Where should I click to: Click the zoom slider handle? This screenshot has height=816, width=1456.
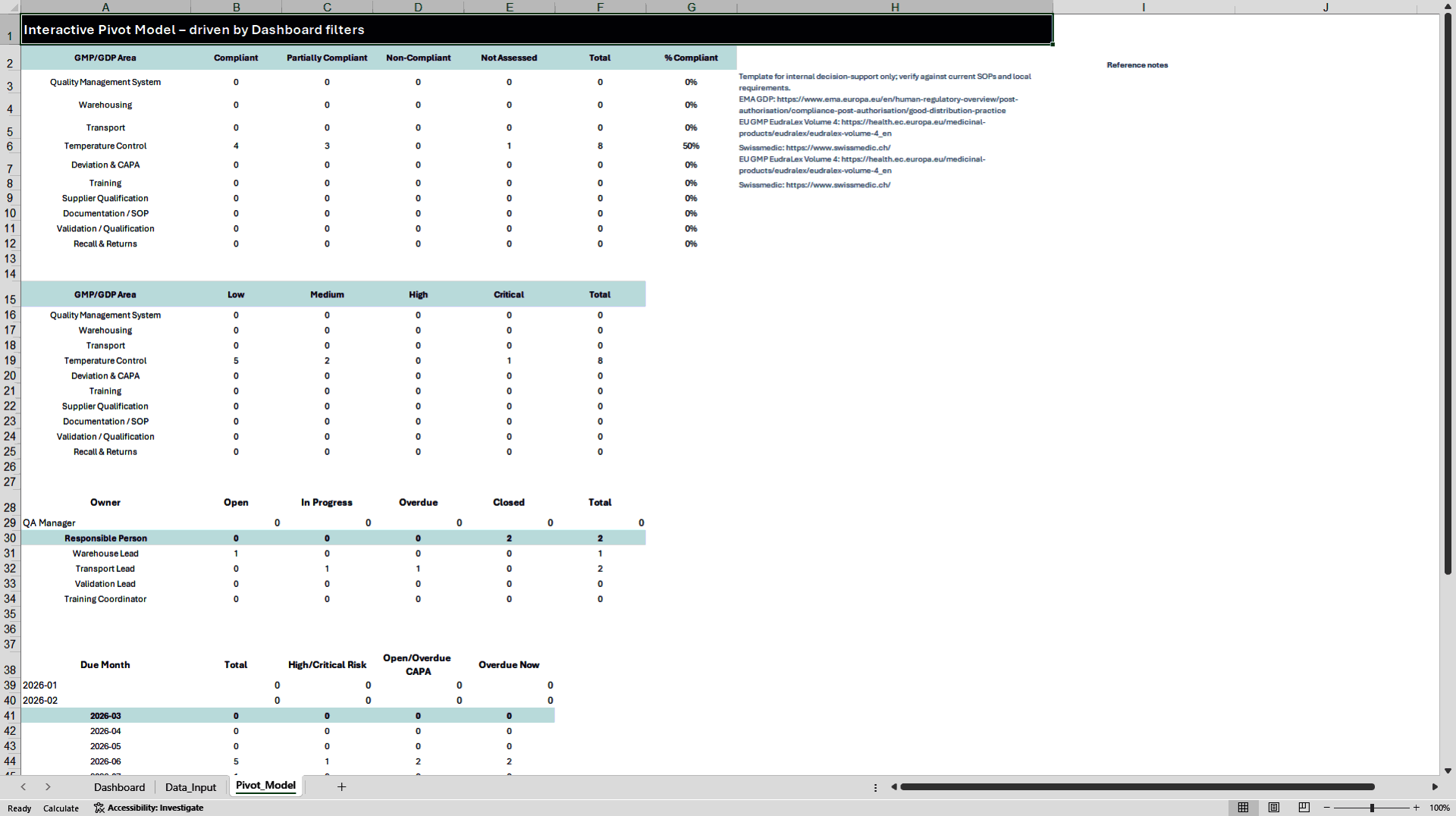(x=1372, y=808)
